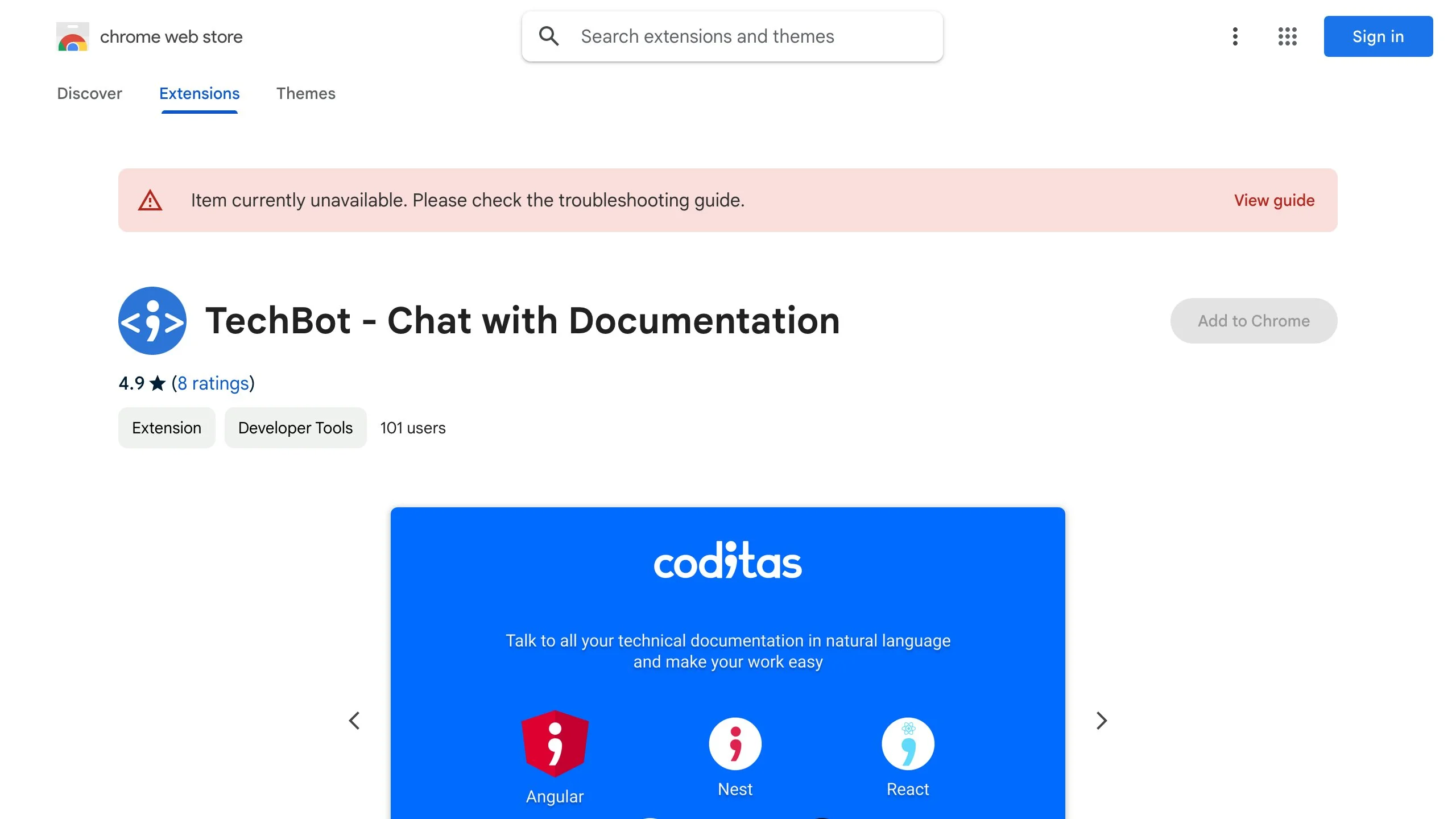Click the right carousel navigation arrow
This screenshot has width=1456, height=819.
[x=1101, y=720]
